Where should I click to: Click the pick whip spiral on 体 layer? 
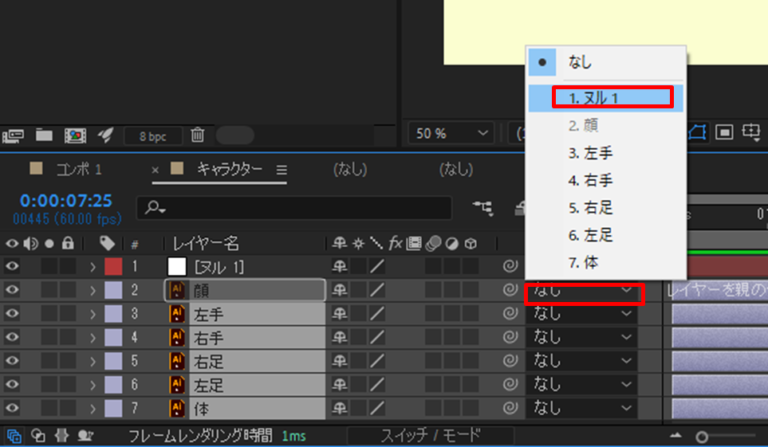[510, 407]
